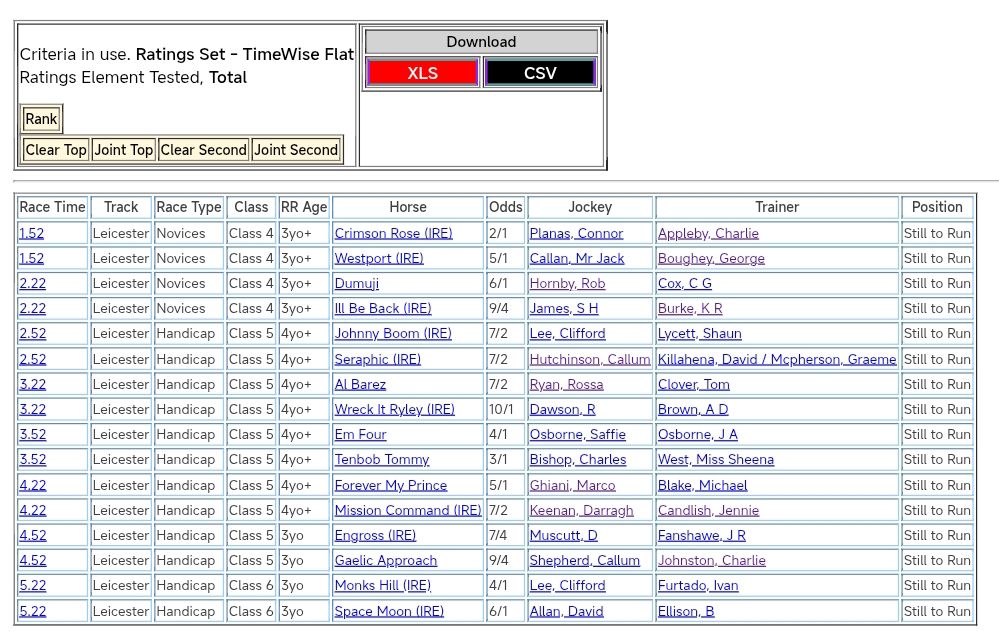999x641 pixels.
Task: View trainer Killahena, David / Mcpherson, Graeme
Action: tap(777, 359)
